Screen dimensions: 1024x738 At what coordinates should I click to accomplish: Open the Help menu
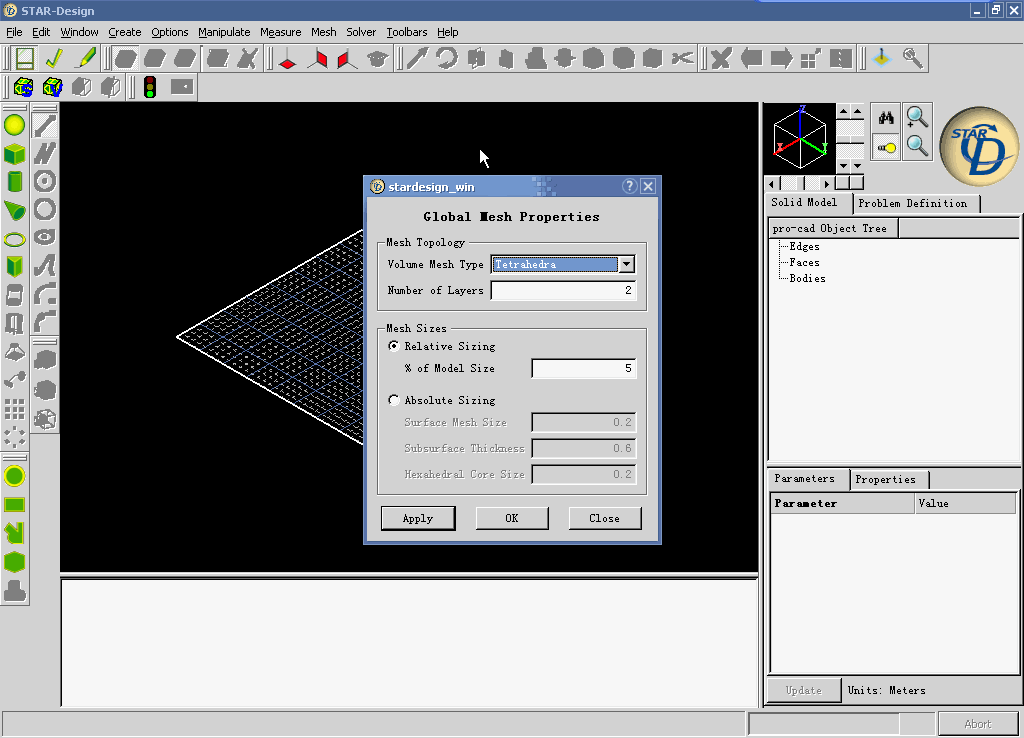pyautogui.click(x=447, y=32)
